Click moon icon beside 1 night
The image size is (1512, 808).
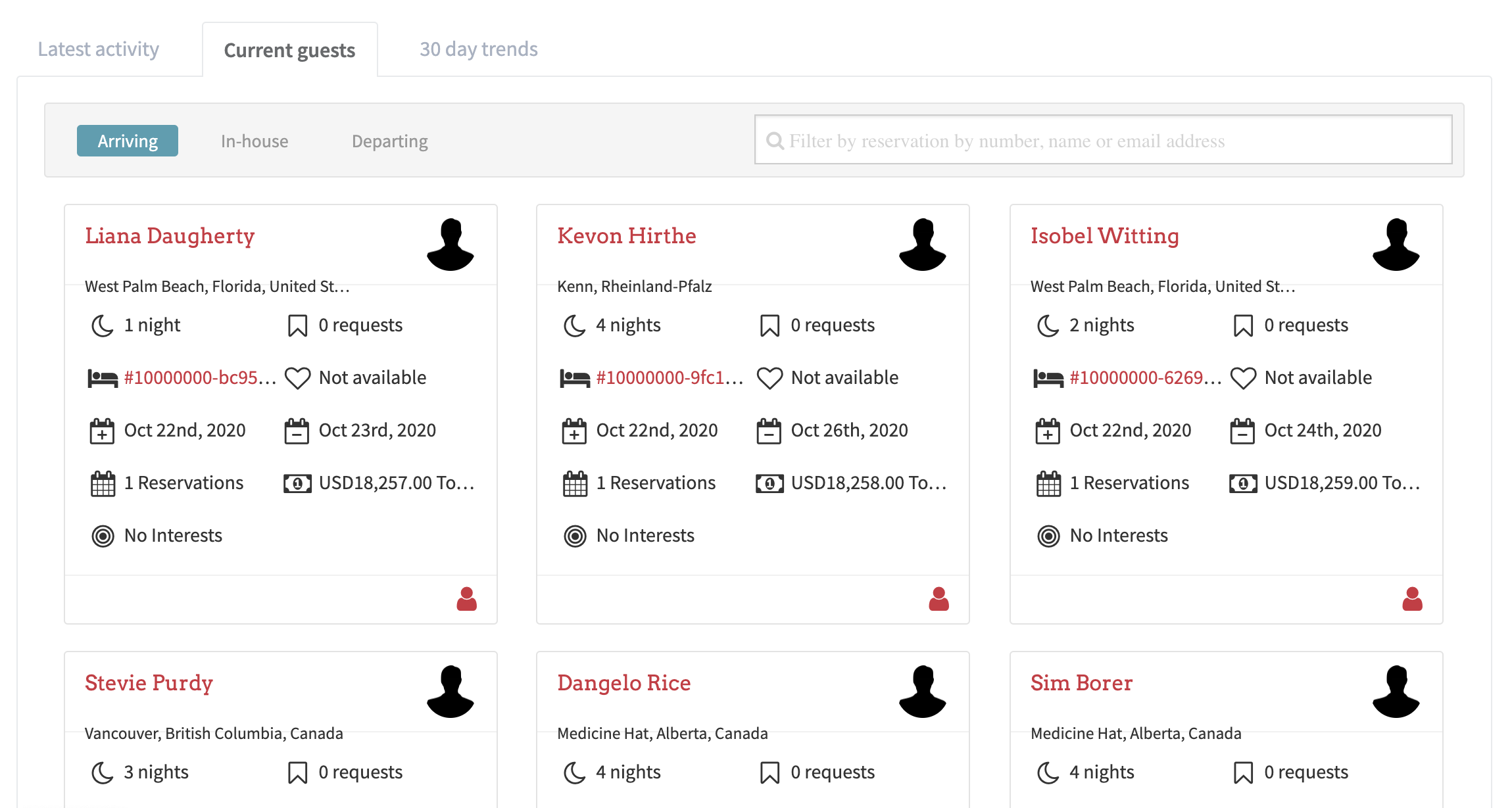click(103, 325)
